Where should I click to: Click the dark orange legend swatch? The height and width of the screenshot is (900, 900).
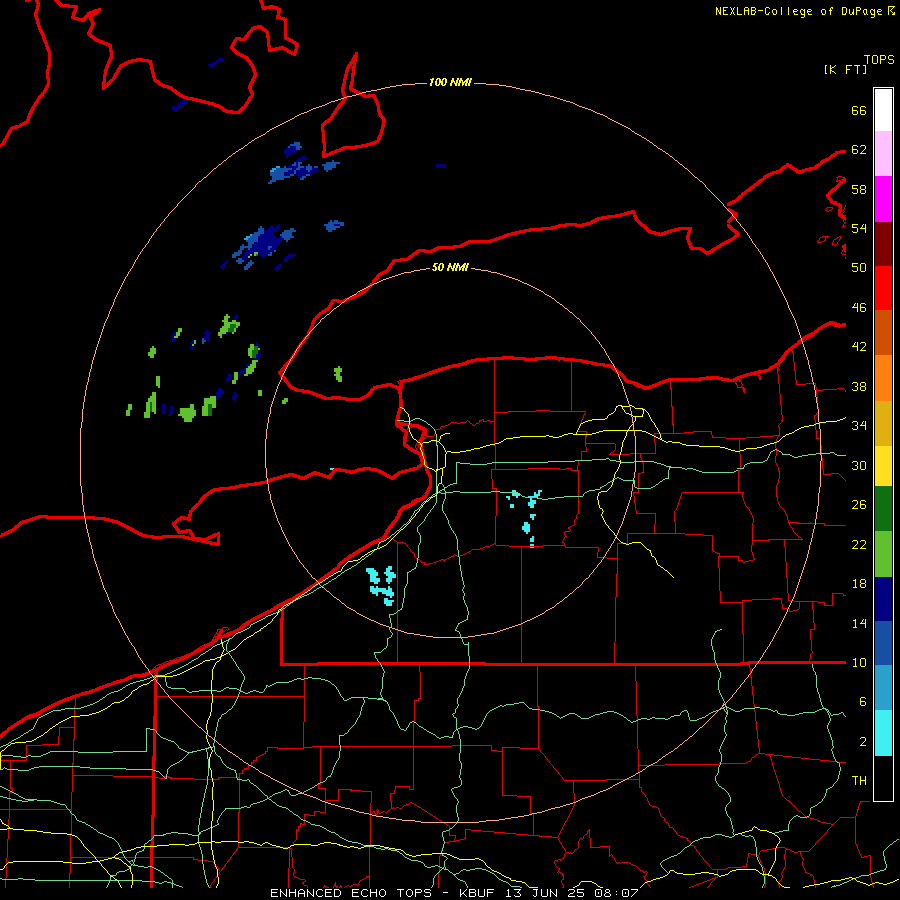click(x=883, y=332)
